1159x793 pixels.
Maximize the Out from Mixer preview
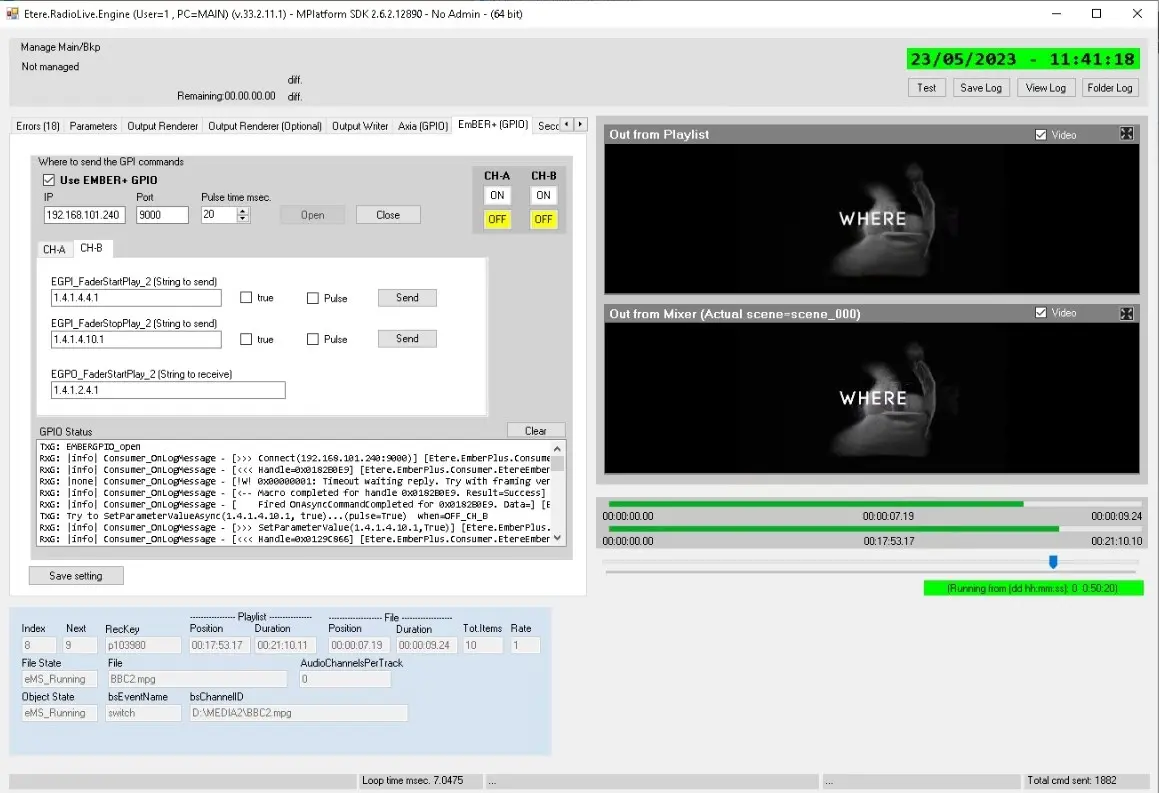point(1126,313)
